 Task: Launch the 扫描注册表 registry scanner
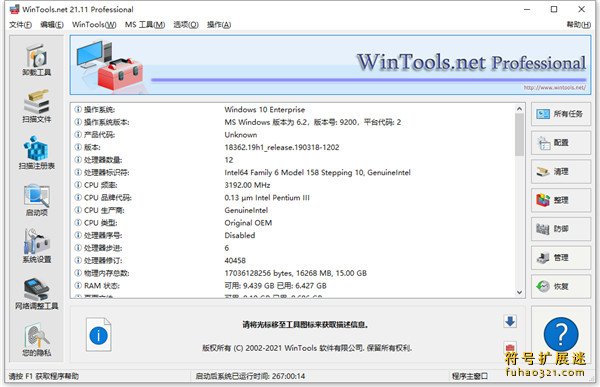point(36,153)
